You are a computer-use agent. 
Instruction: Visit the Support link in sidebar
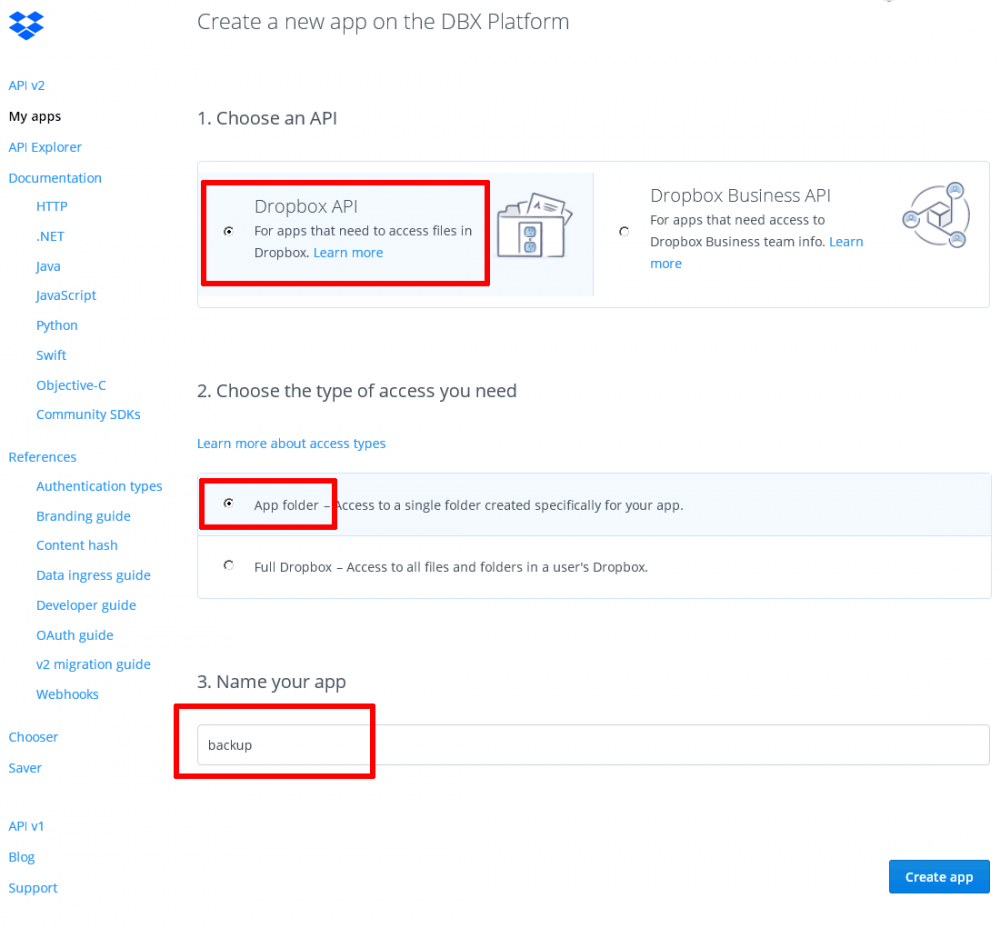click(33, 888)
